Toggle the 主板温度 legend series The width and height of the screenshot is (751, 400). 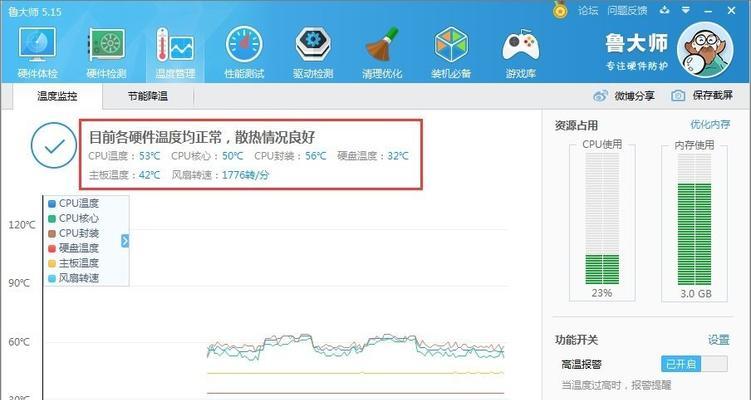point(73,263)
